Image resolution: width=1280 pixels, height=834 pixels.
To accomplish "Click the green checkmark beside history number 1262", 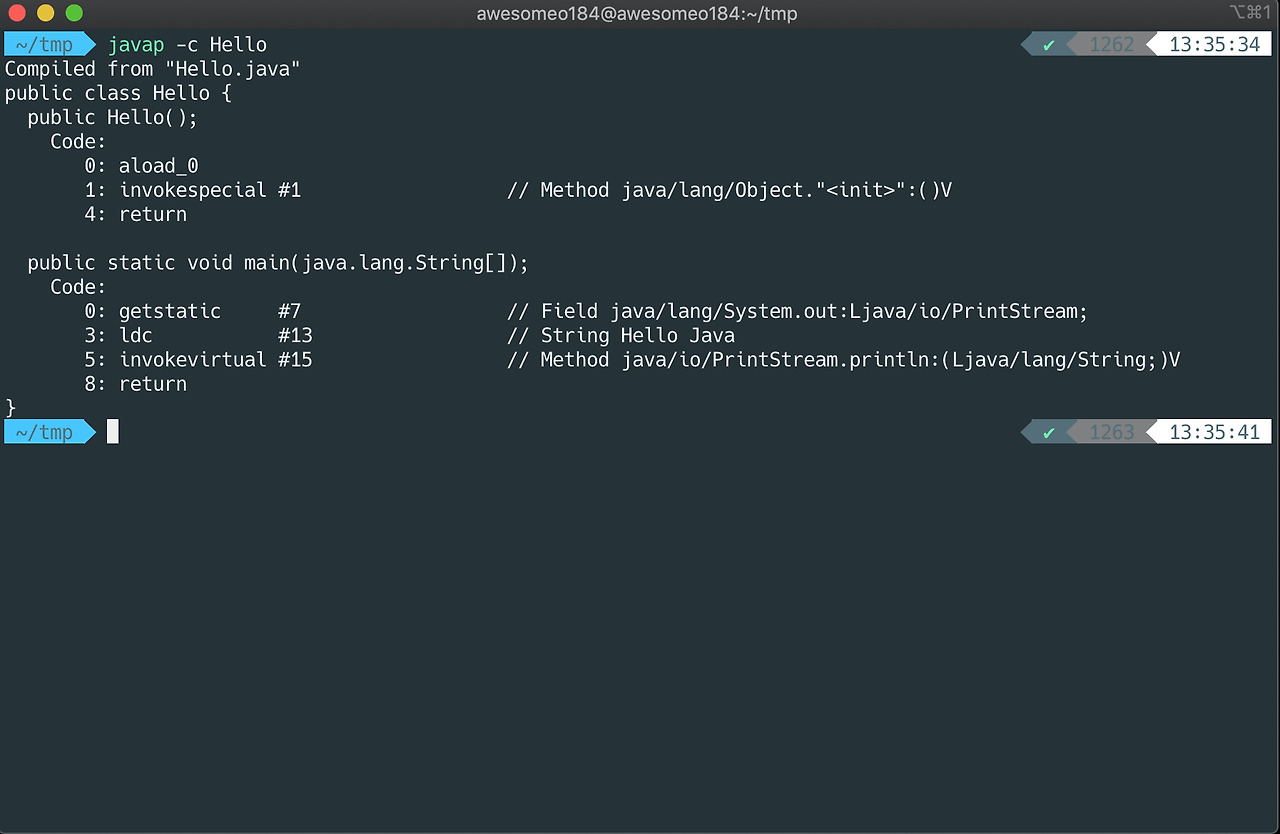I will click(x=1048, y=45).
